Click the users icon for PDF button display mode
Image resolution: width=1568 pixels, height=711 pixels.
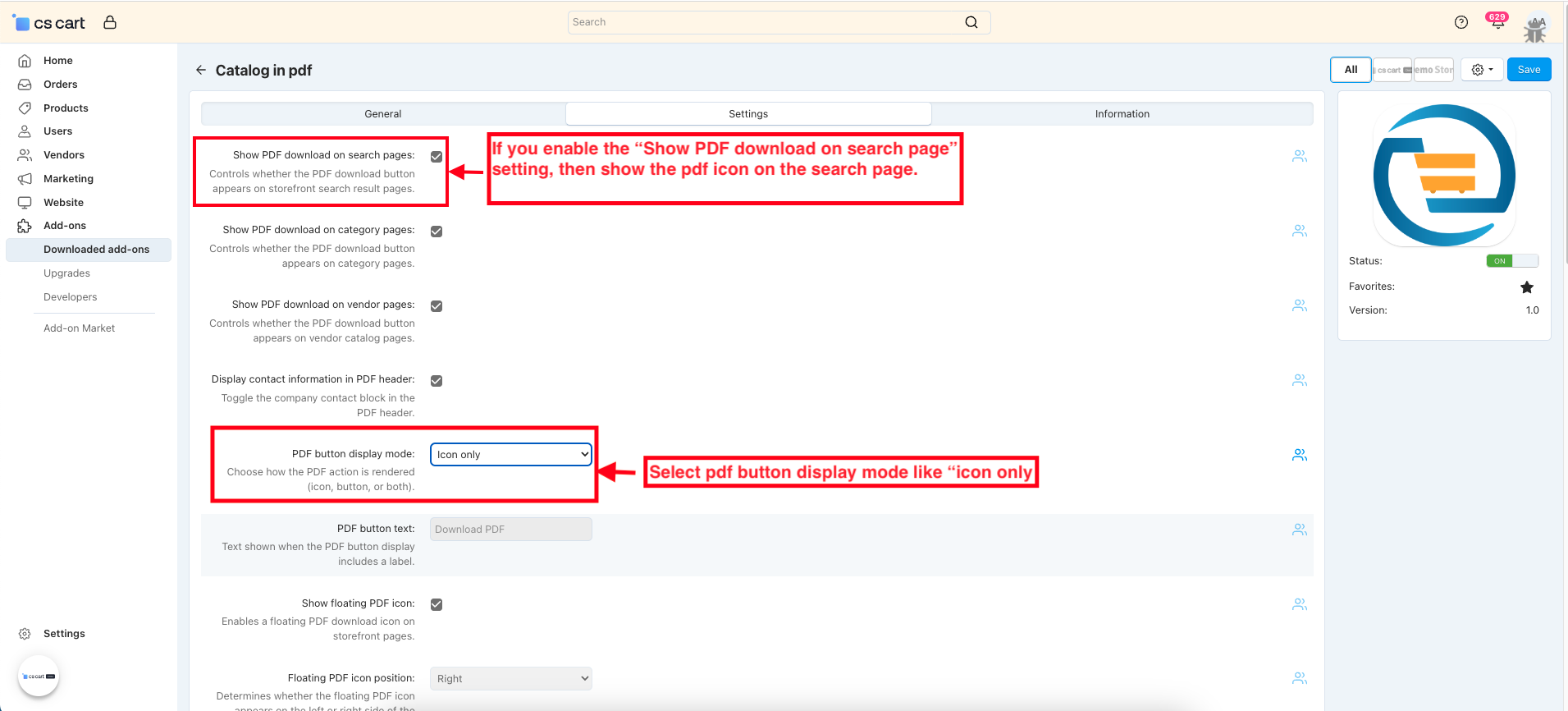pyautogui.click(x=1299, y=455)
